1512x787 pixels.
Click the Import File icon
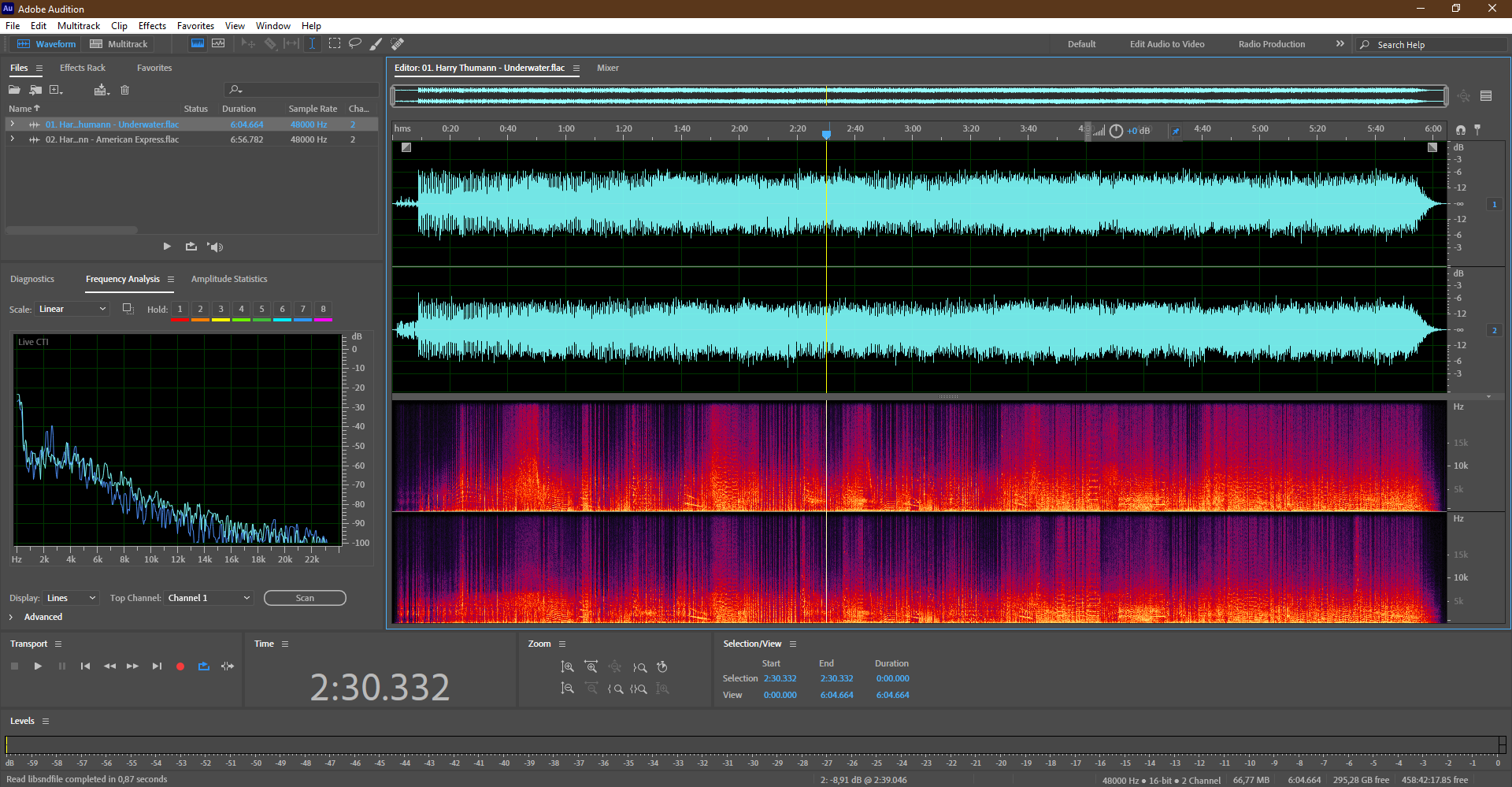tap(35, 90)
